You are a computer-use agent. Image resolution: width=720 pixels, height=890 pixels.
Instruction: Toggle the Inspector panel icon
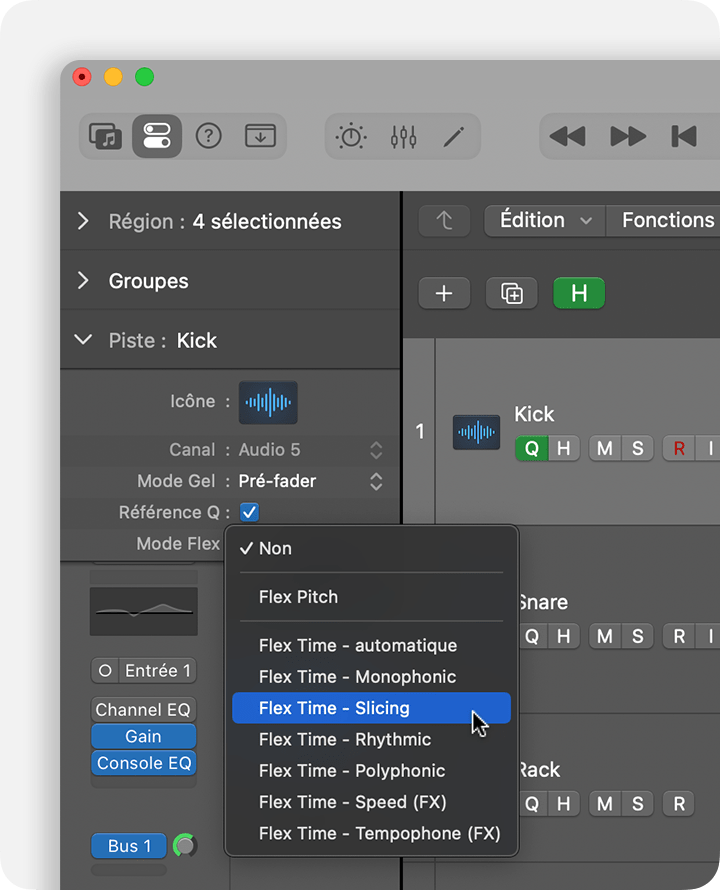click(157, 136)
